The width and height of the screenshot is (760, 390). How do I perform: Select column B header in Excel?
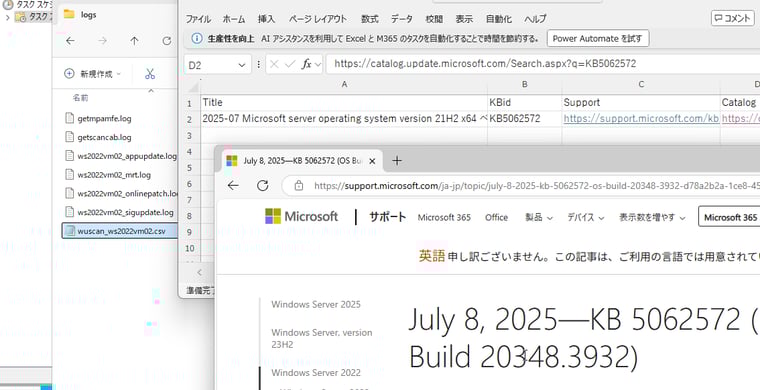[524, 84]
